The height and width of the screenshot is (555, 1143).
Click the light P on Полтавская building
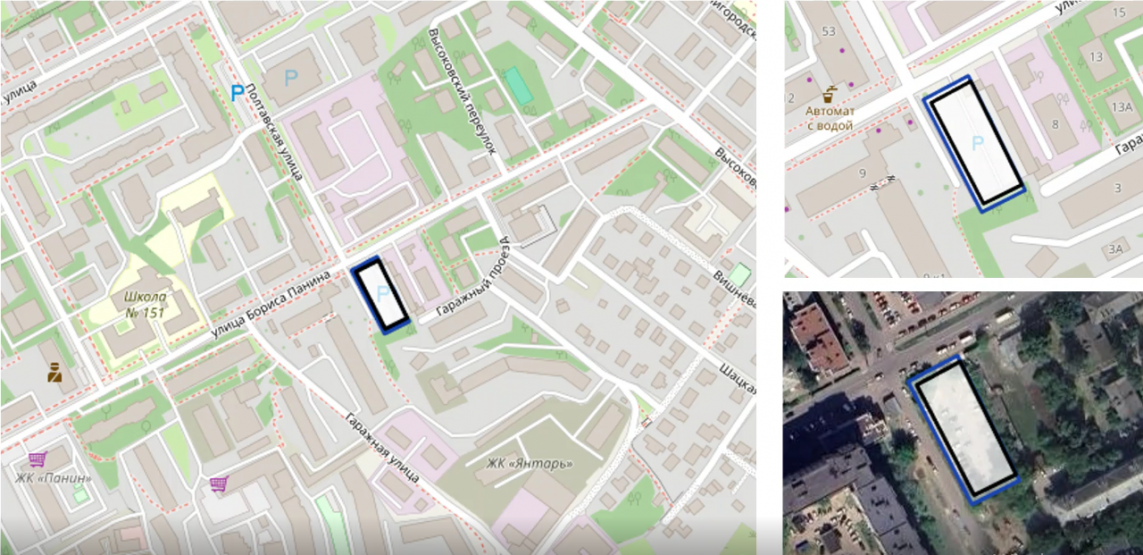(291, 78)
